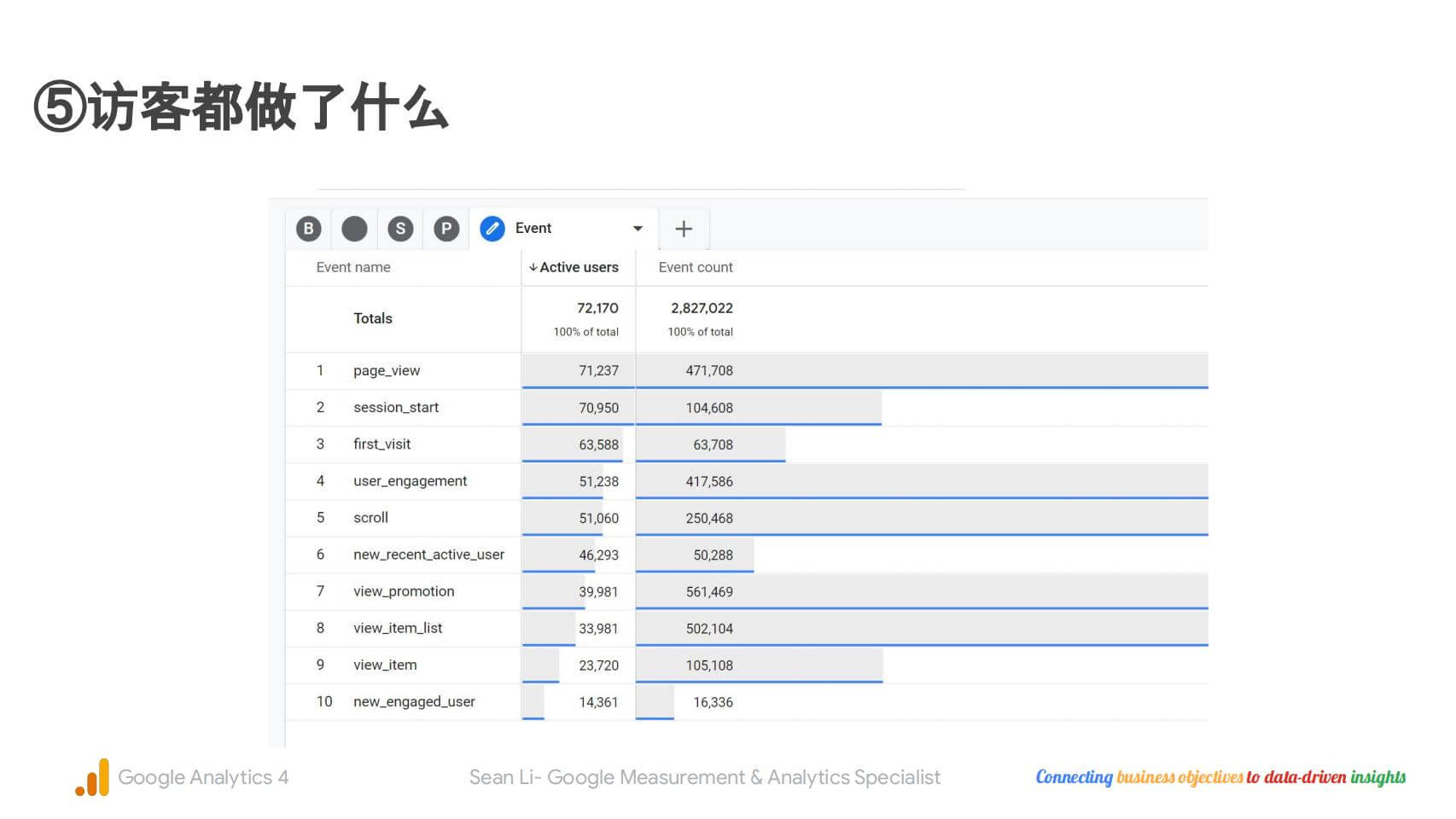Screen dimensions: 1456x819
Task: Click the view_item_list event count bar
Action: pos(922,629)
